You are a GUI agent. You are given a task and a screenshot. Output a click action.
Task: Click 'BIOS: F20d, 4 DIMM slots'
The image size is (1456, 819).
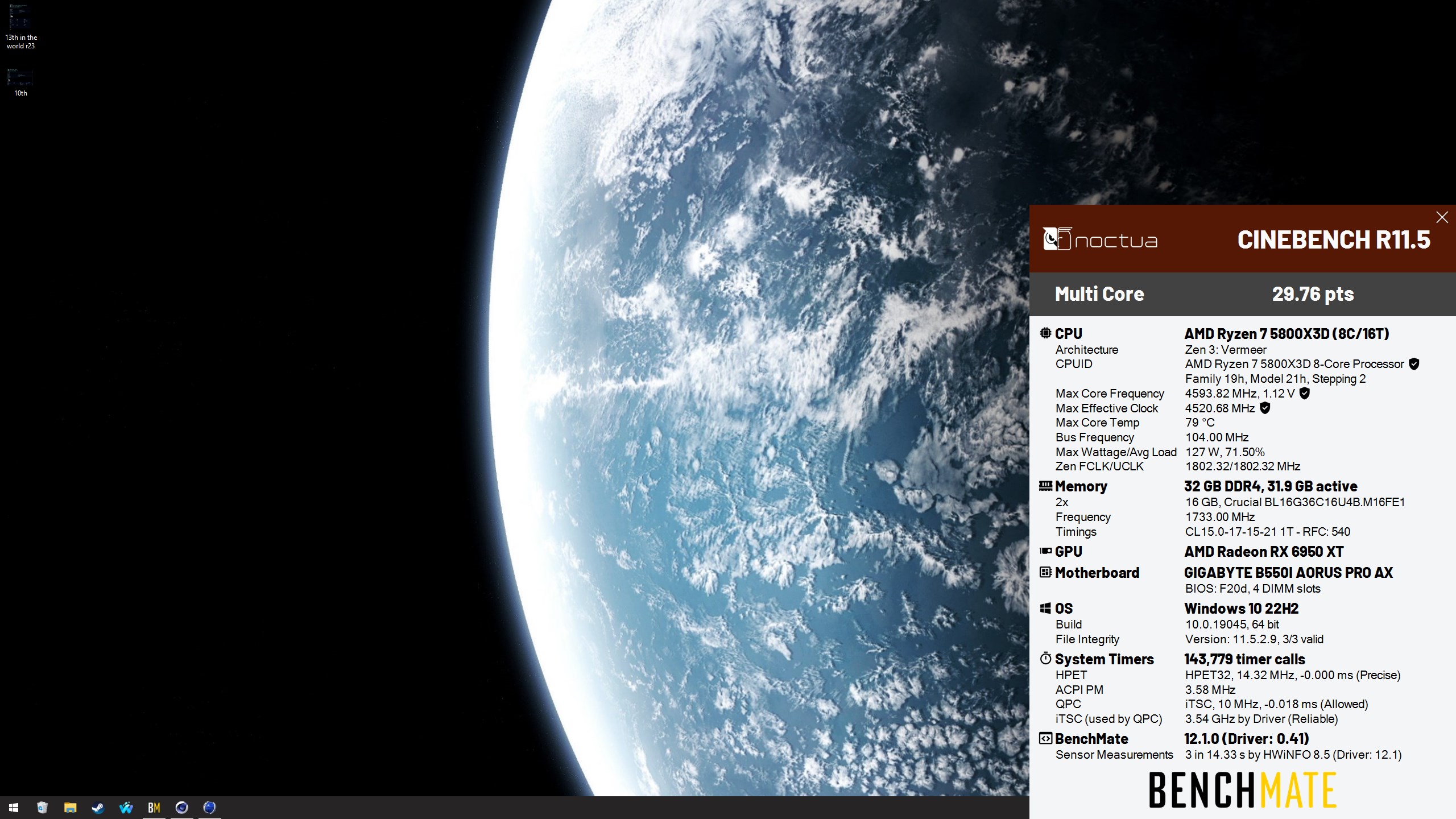[1253, 589]
